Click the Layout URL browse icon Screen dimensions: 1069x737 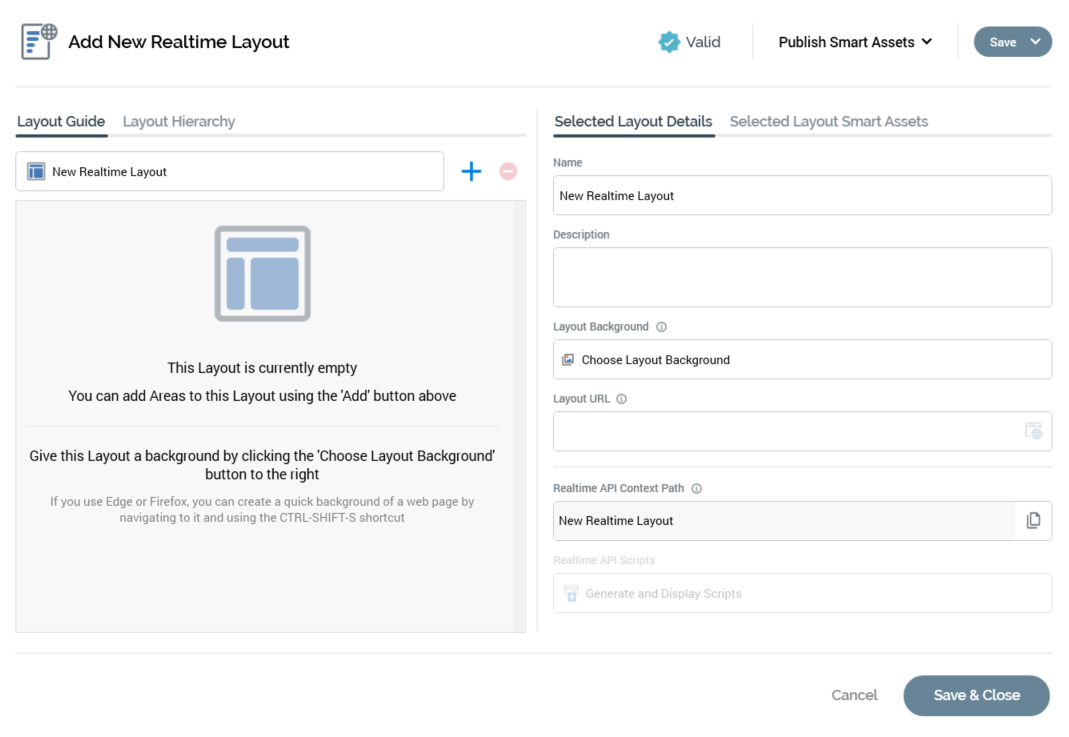pos(1033,431)
